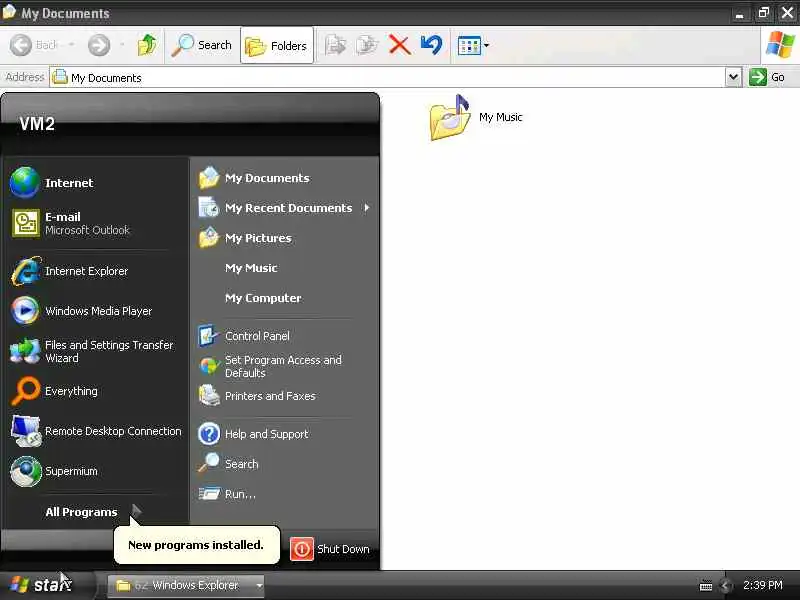Click the keyboard icon in system tray
800x600 pixels.
(706, 586)
